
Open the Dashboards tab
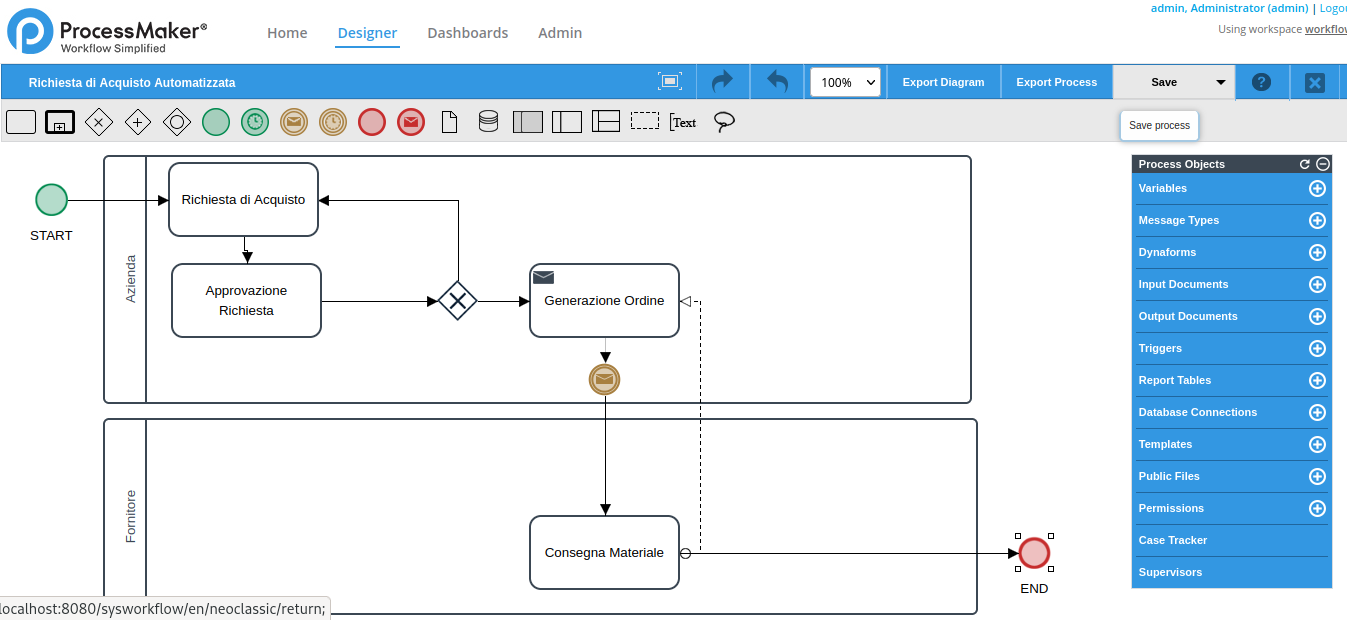coord(467,33)
